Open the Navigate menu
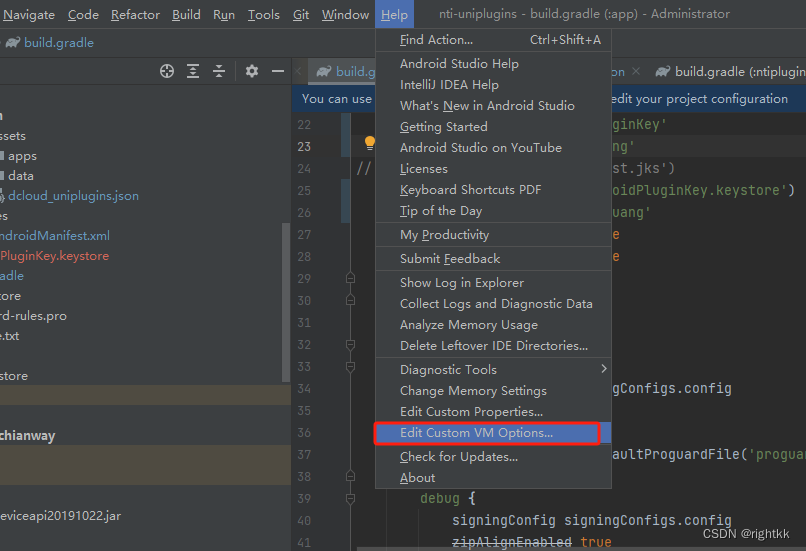The height and width of the screenshot is (551, 806). pos(29,15)
